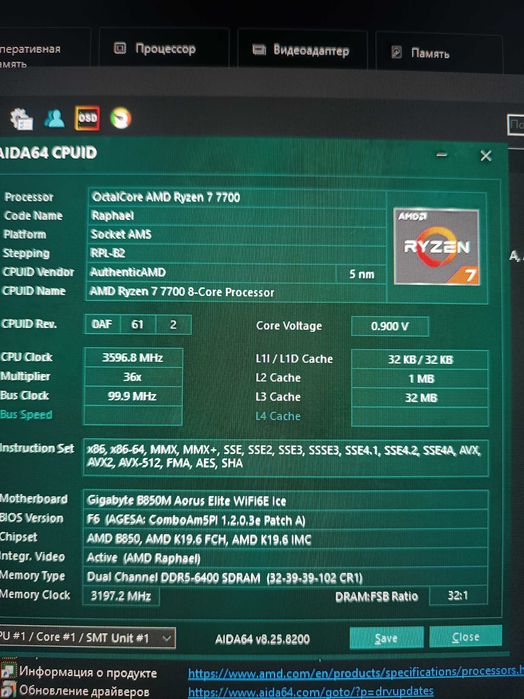Image resolution: width=524 pixels, height=699 pixels.
Task: Click the Bus Clock value 99.9 MHz
Action: pos(133,396)
